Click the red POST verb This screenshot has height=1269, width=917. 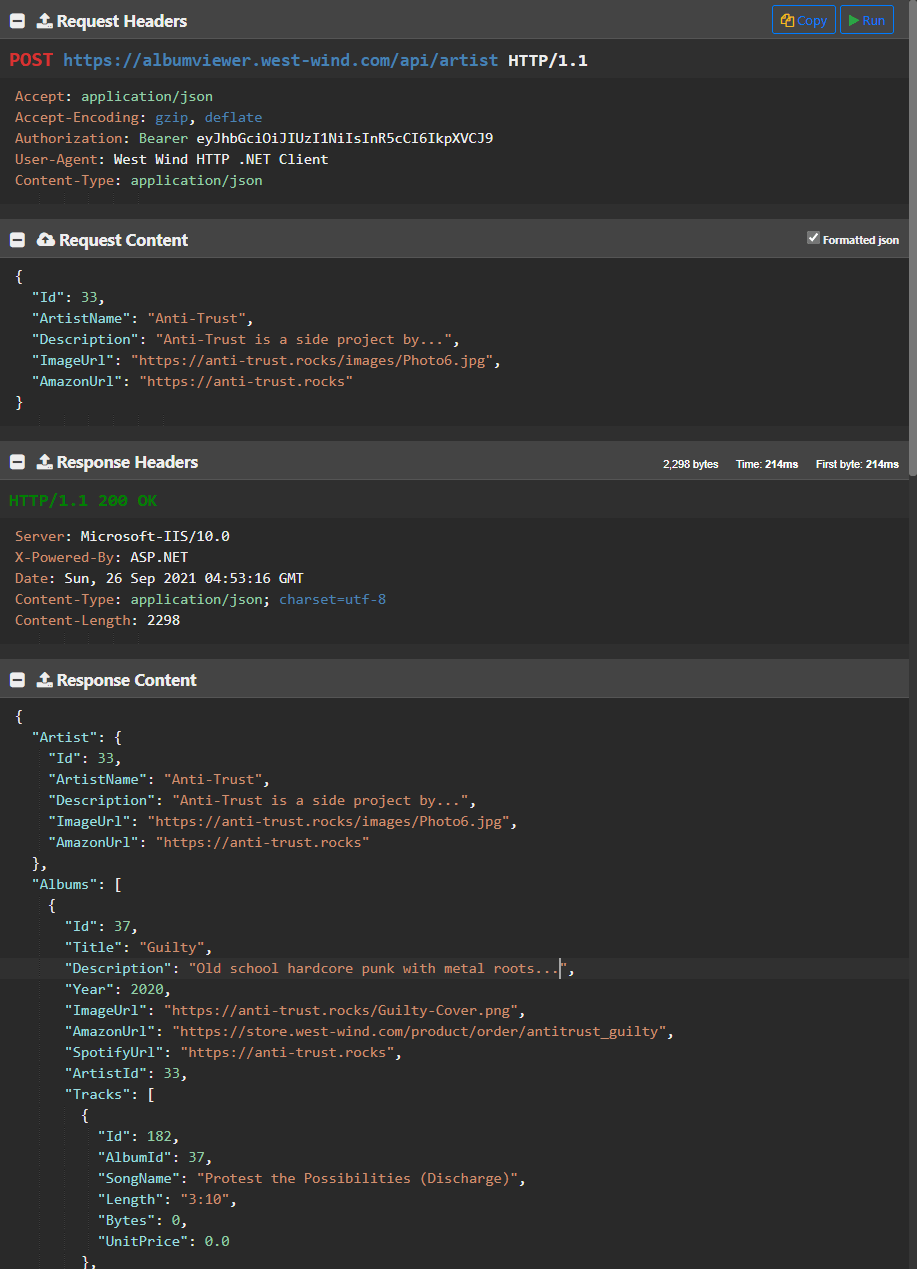[32, 60]
